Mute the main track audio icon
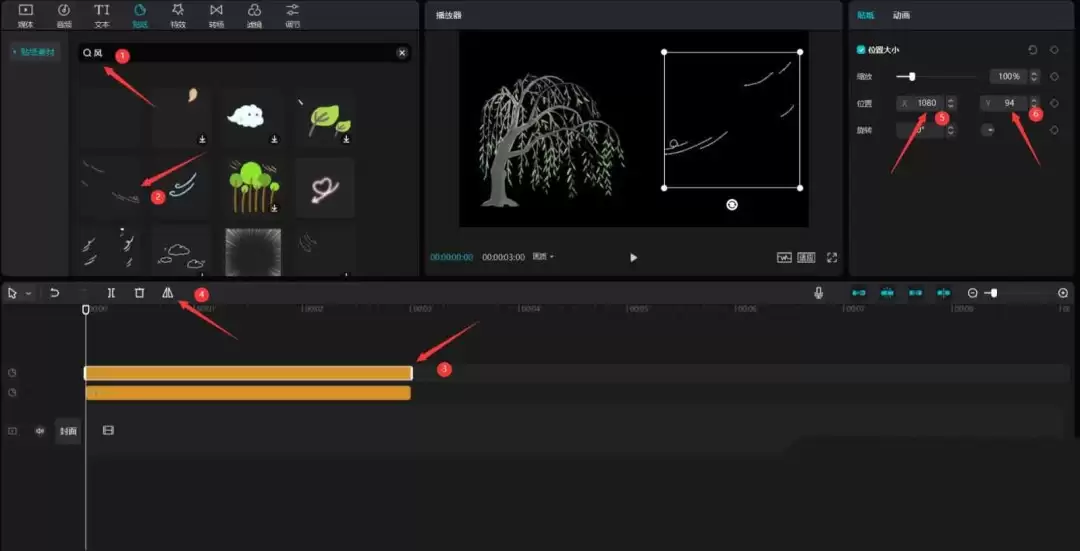 pos(40,431)
